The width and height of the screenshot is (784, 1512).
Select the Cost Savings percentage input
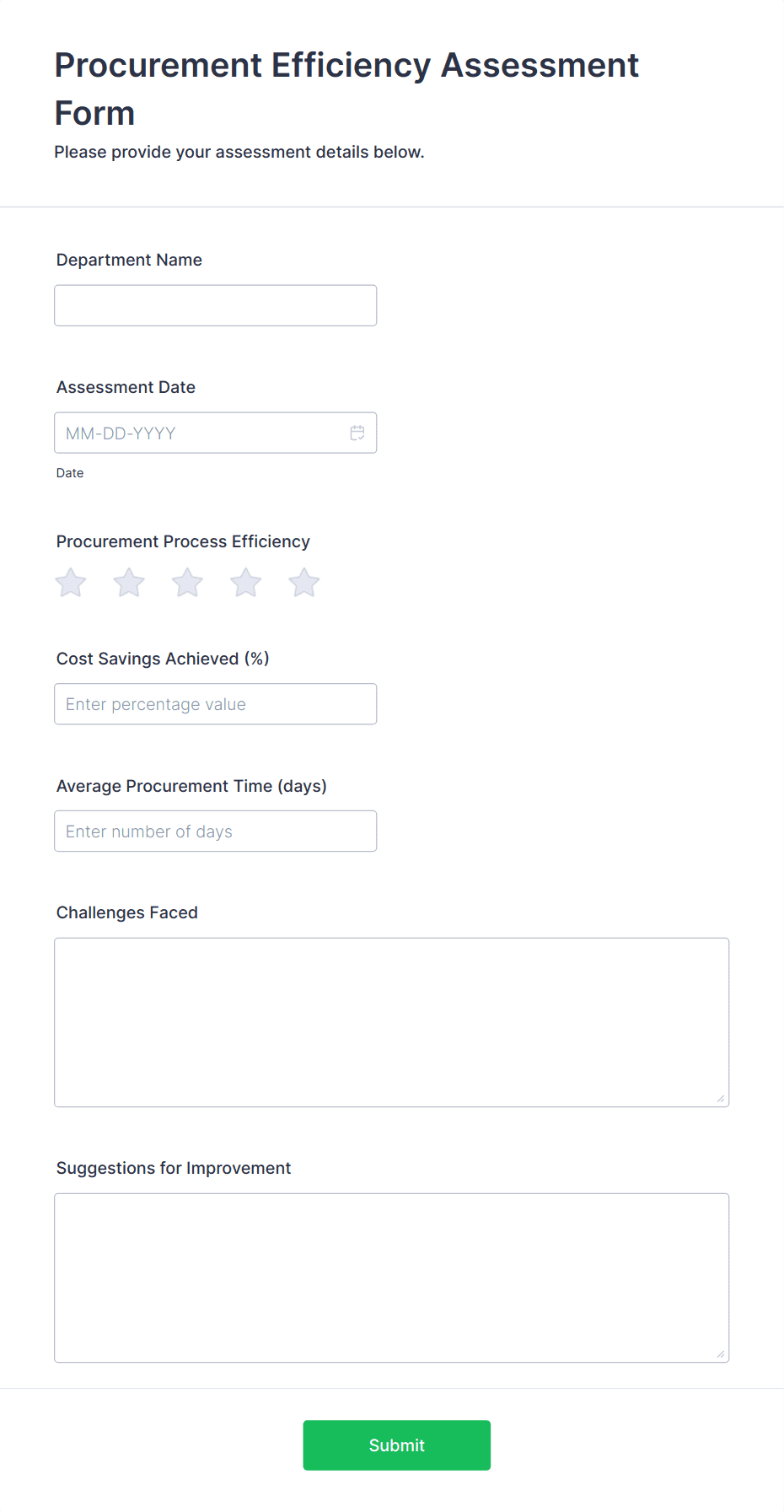[216, 704]
